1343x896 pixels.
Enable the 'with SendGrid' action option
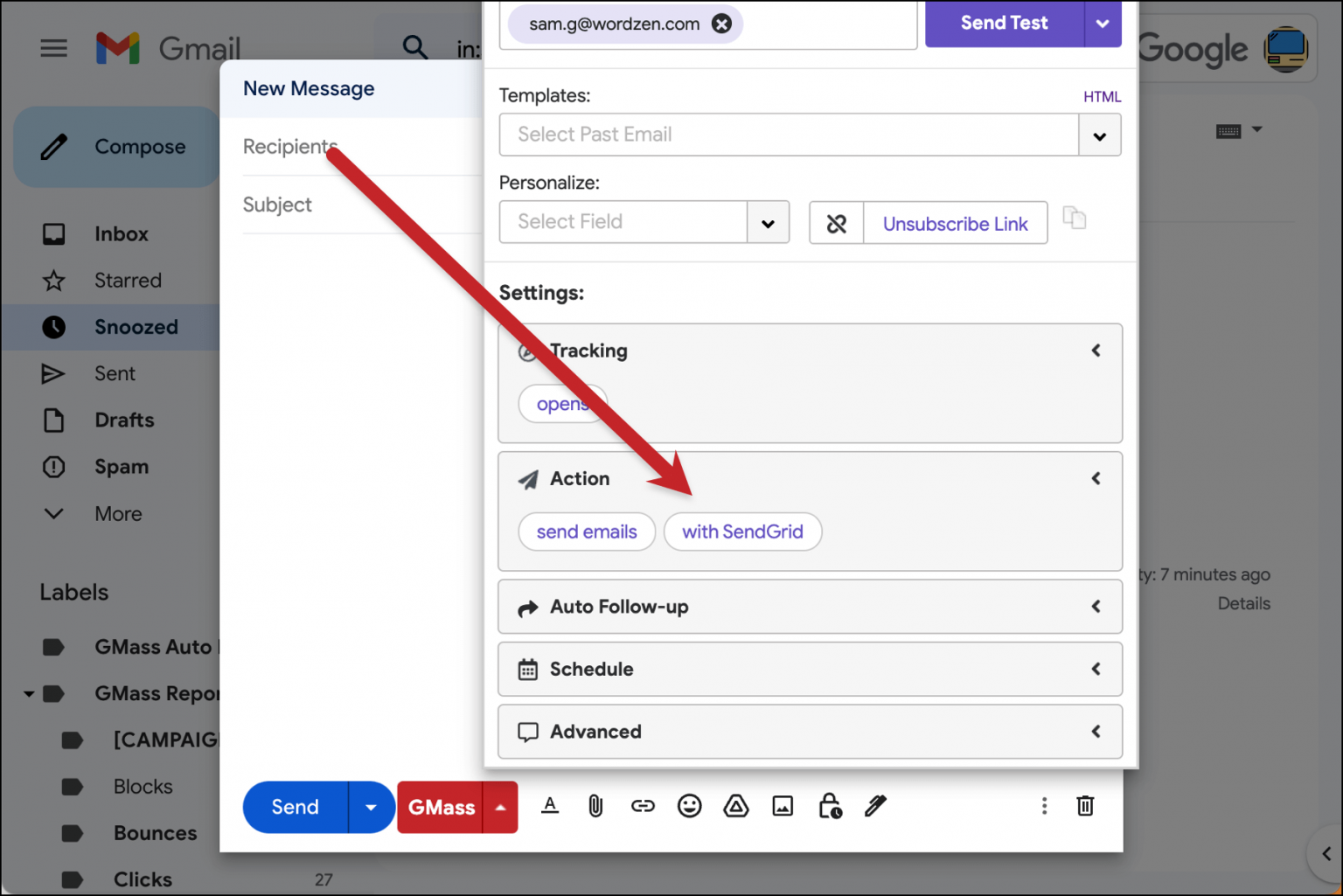[742, 531]
